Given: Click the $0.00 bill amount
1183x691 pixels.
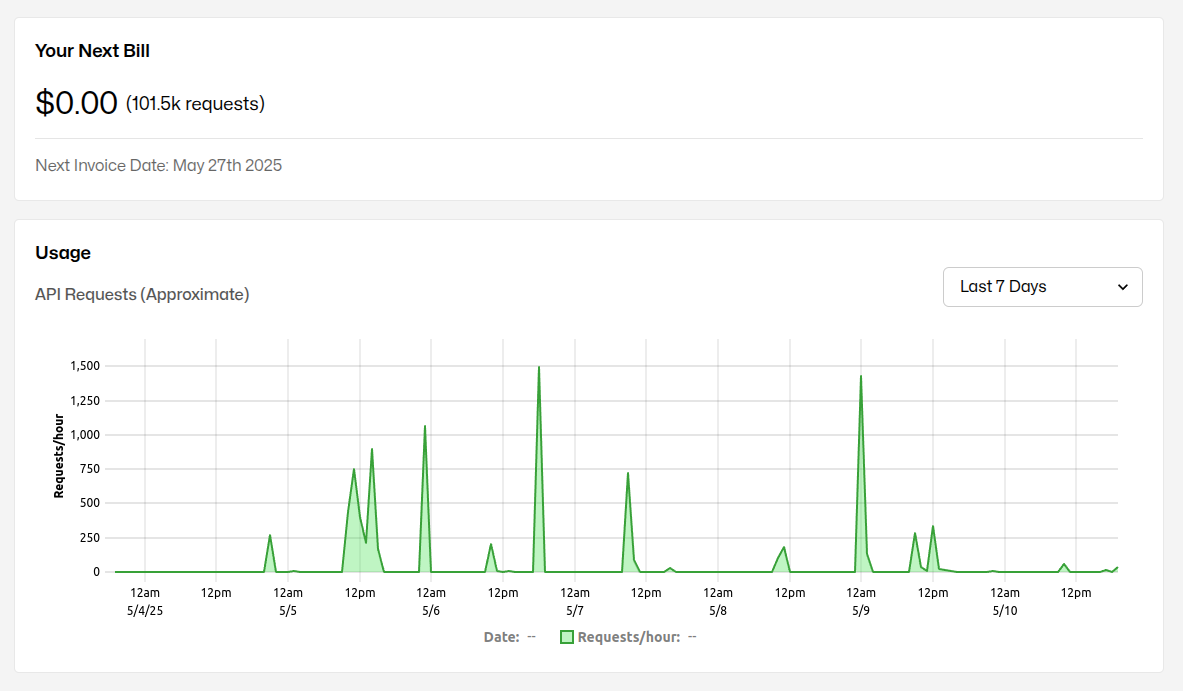Looking at the screenshot, I should coord(76,103).
